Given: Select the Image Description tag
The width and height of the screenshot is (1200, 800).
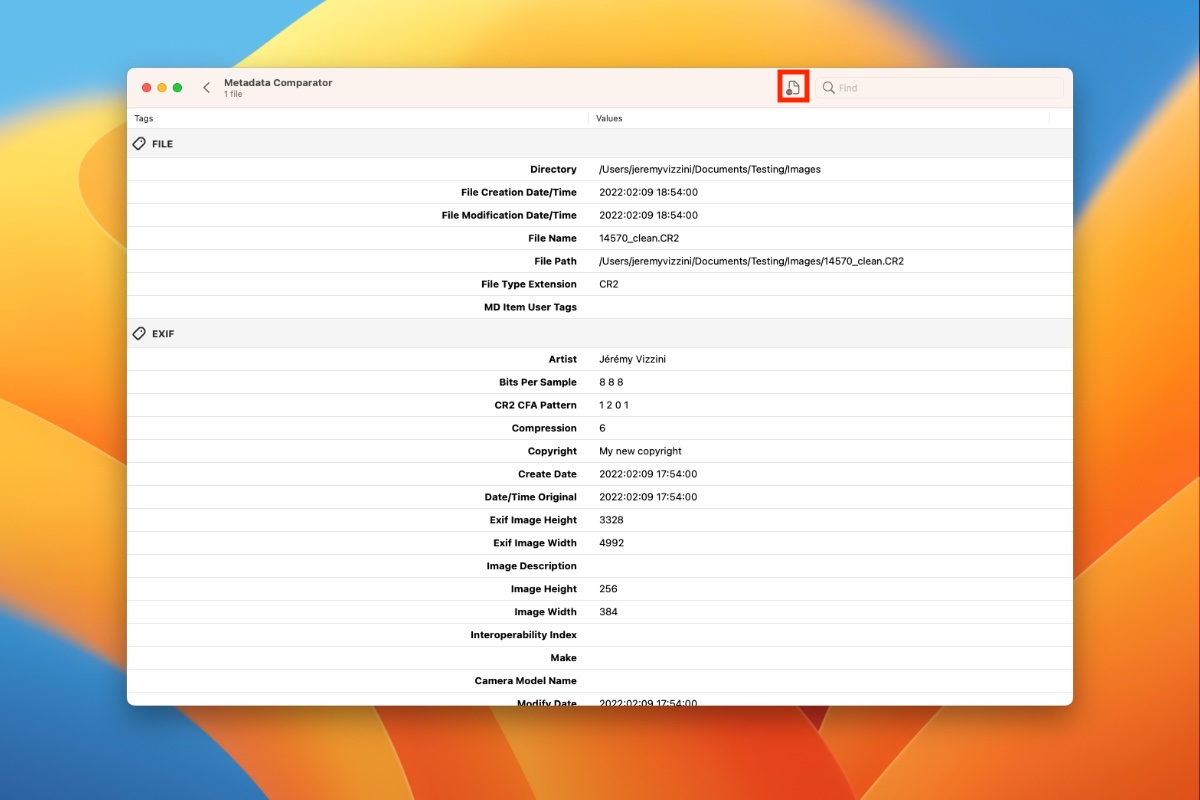Looking at the screenshot, I should pyautogui.click(x=532, y=566).
